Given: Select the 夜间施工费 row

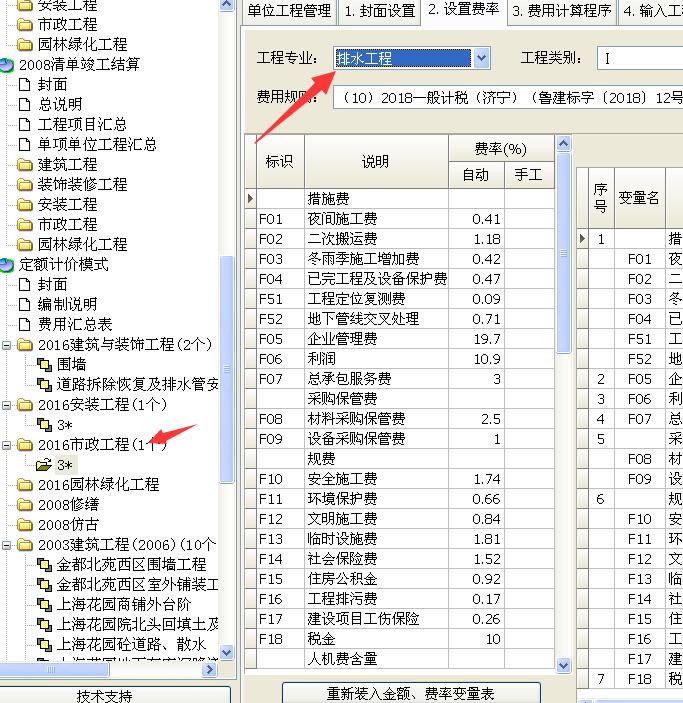Looking at the screenshot, I should click(400, 219).
